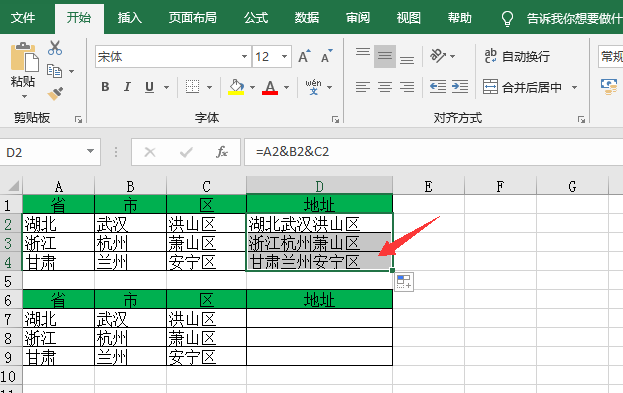
Task: Enable 自动换行 wrap text
Action: click(517, 56)
